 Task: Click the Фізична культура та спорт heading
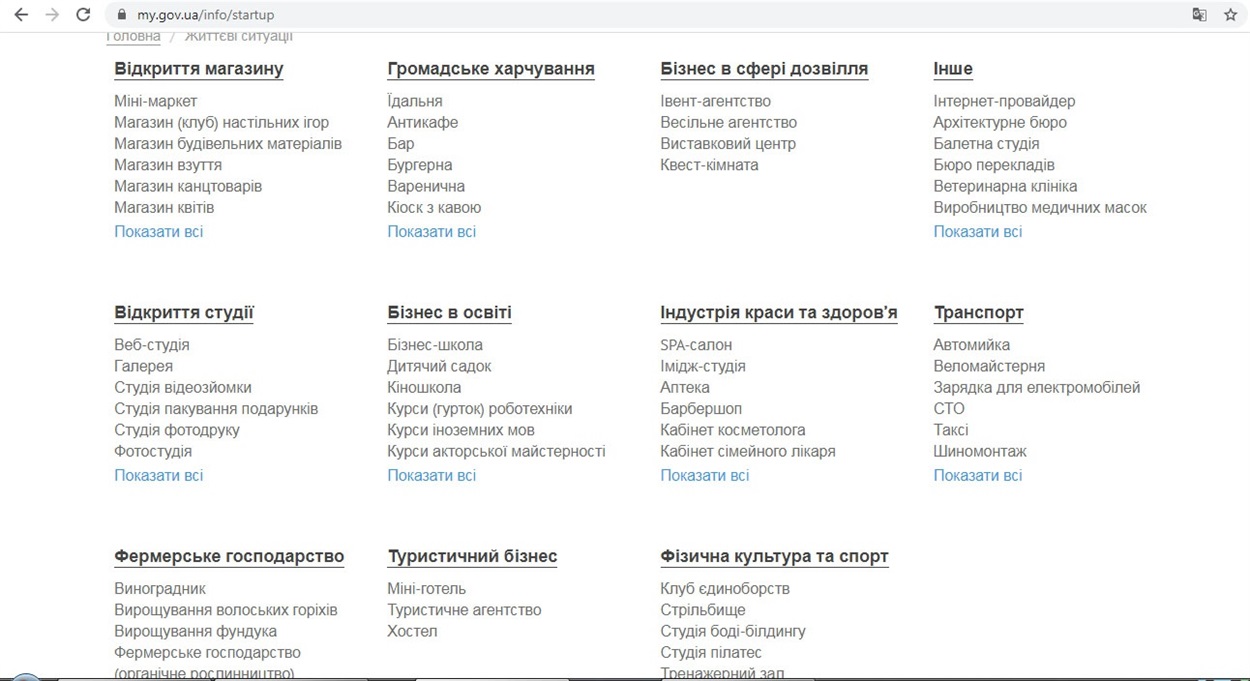coord(774,557)
